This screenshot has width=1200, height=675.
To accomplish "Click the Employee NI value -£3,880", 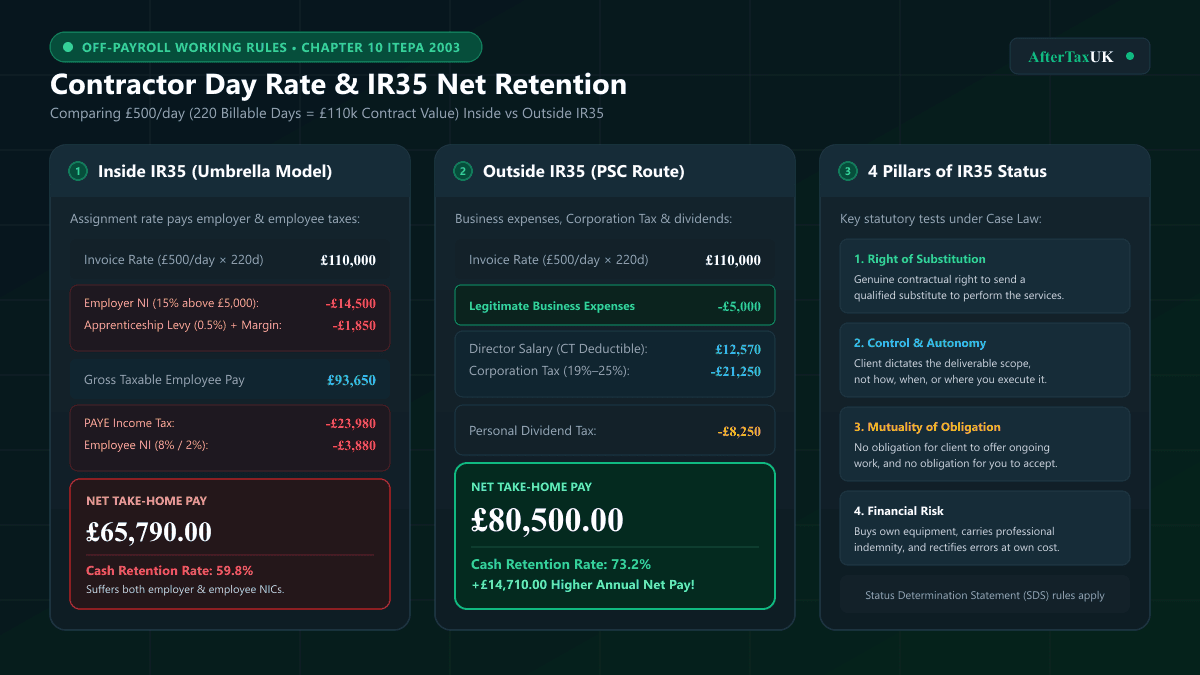I will click(354, 445).
